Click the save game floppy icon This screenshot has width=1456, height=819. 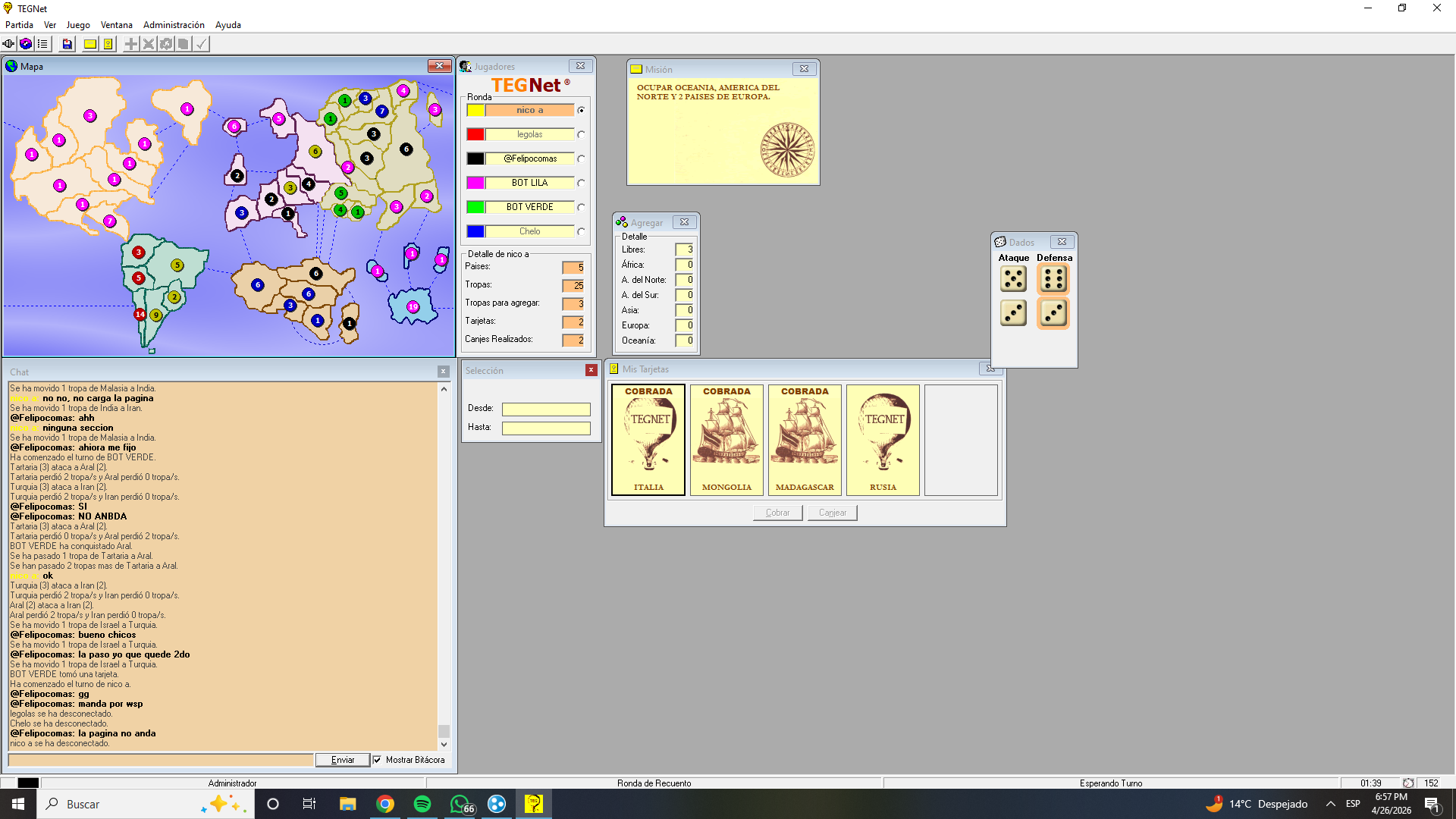(67, 44)
